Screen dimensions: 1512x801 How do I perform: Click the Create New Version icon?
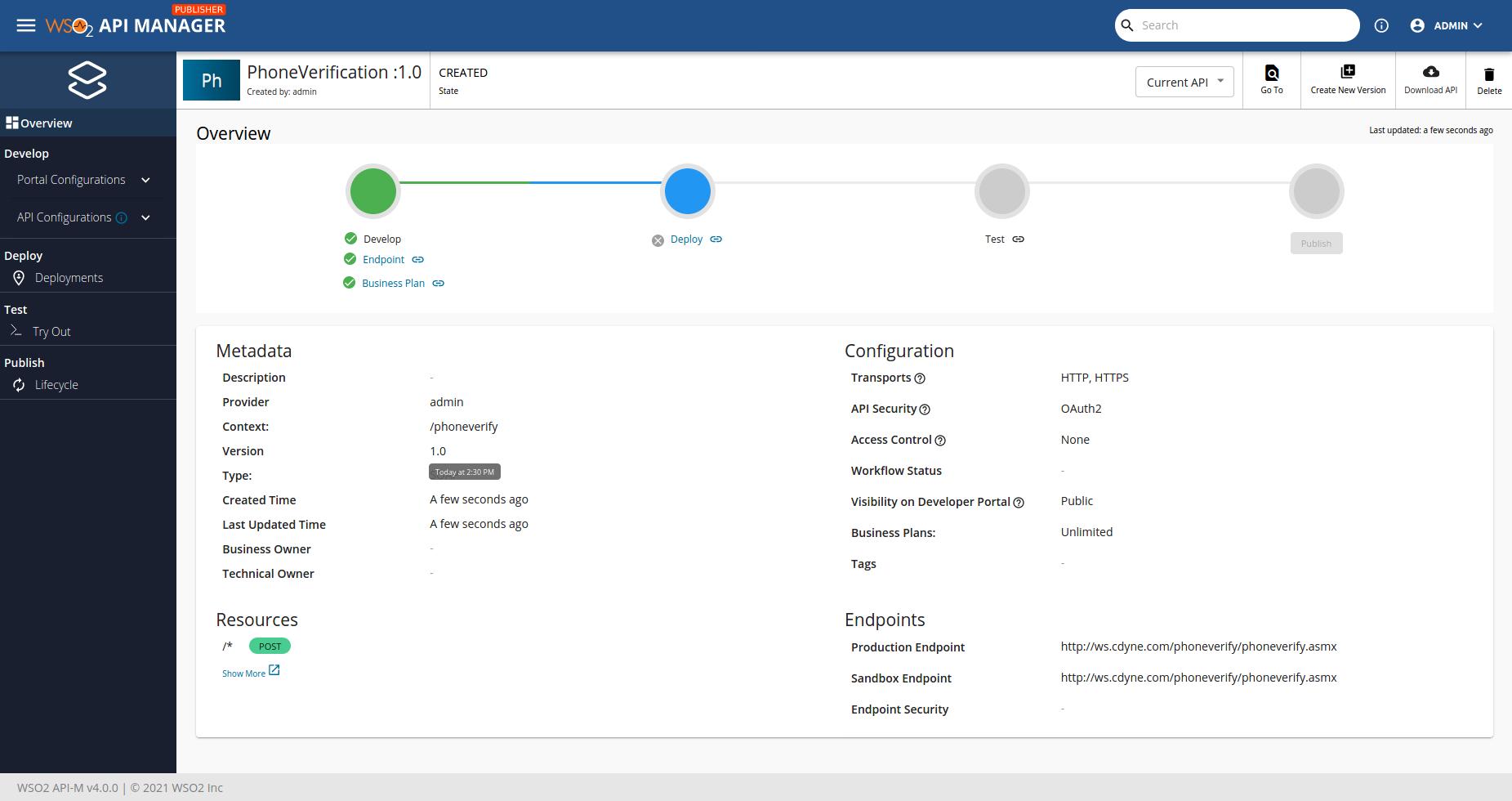click(1348, 79)
